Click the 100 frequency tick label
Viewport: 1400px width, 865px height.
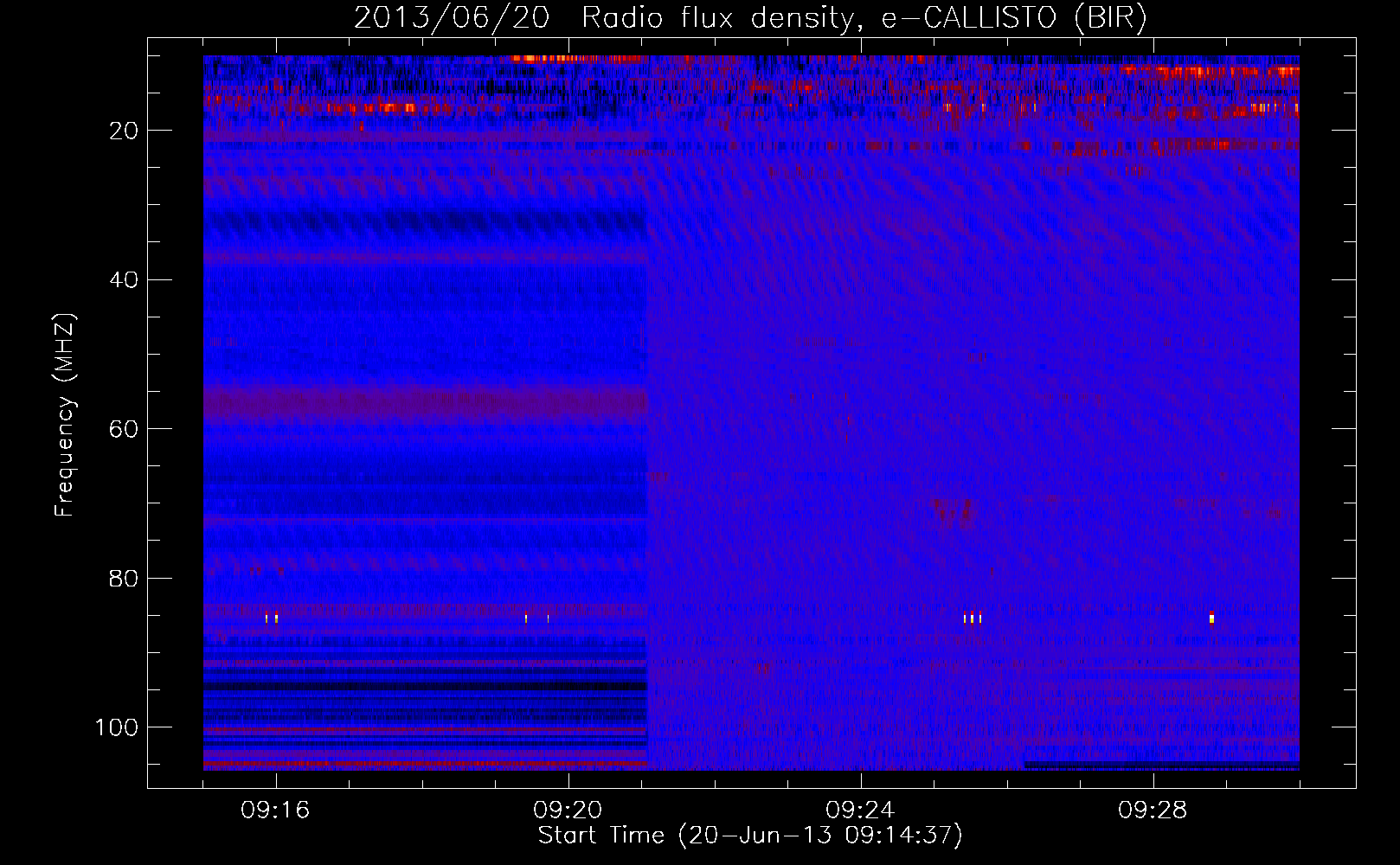[x=117, y=727]
